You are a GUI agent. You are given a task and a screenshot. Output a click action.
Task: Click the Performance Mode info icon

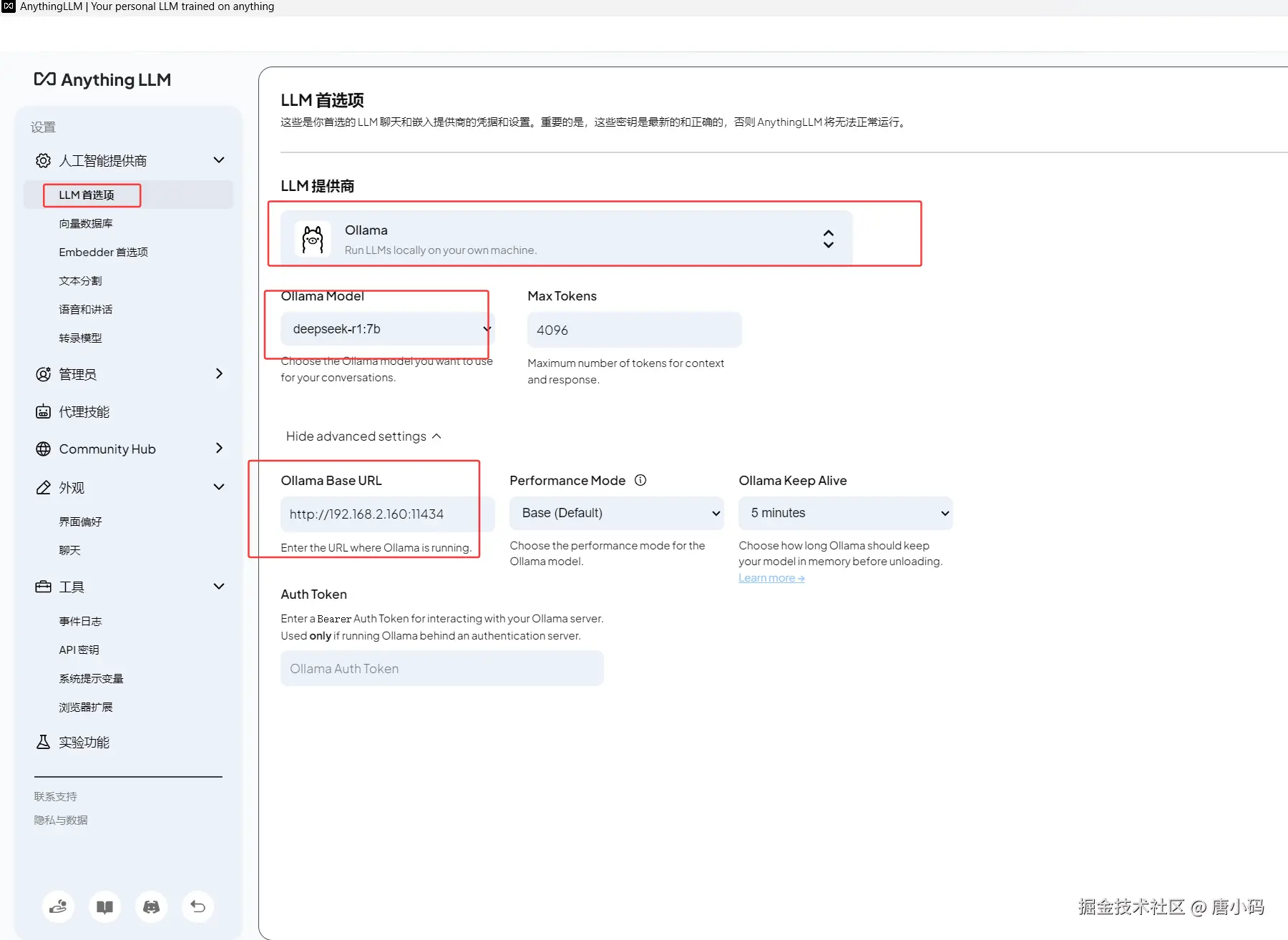coord(640,481)
